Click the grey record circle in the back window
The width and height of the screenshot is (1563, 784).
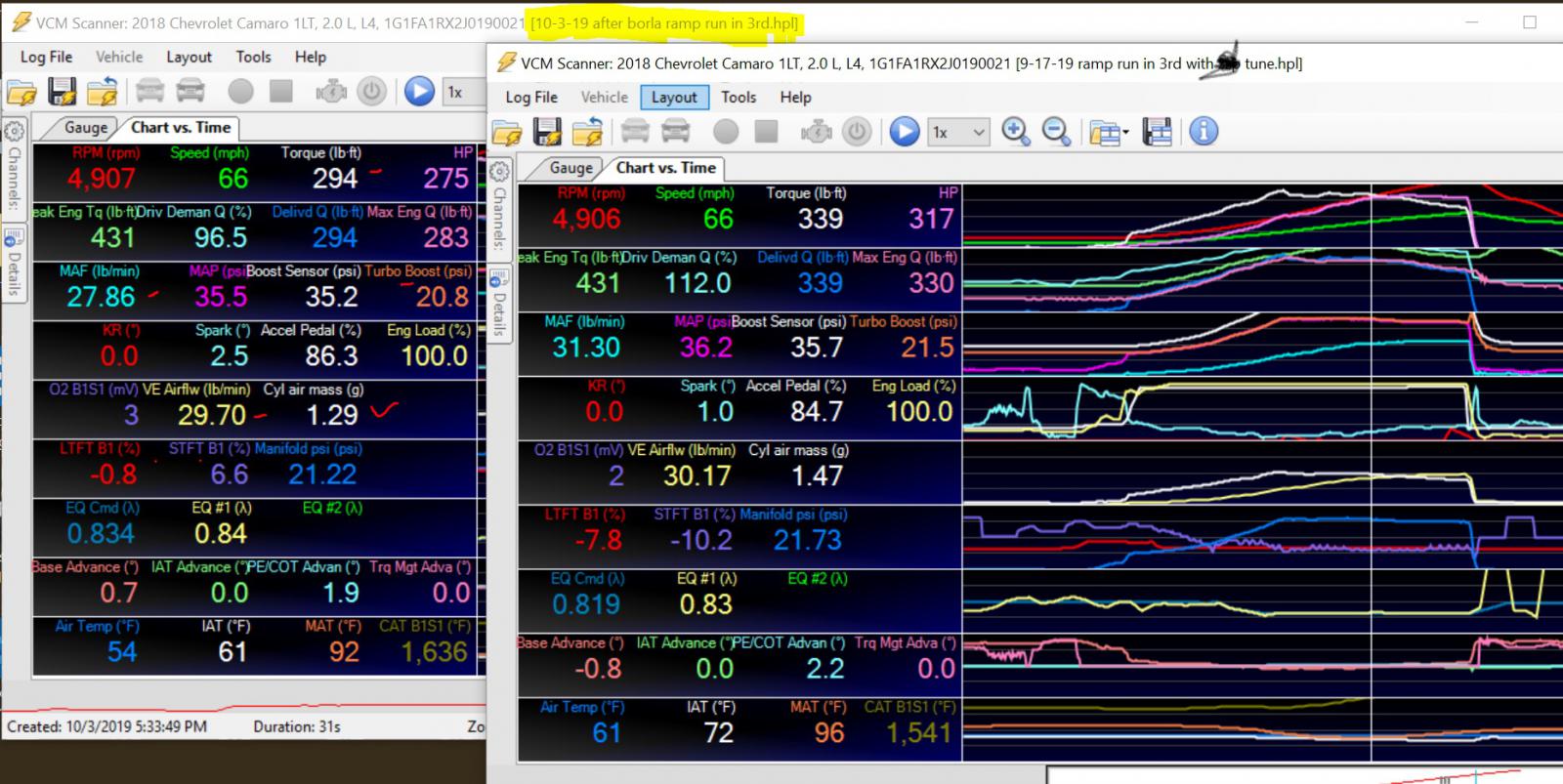click(240, 92)
